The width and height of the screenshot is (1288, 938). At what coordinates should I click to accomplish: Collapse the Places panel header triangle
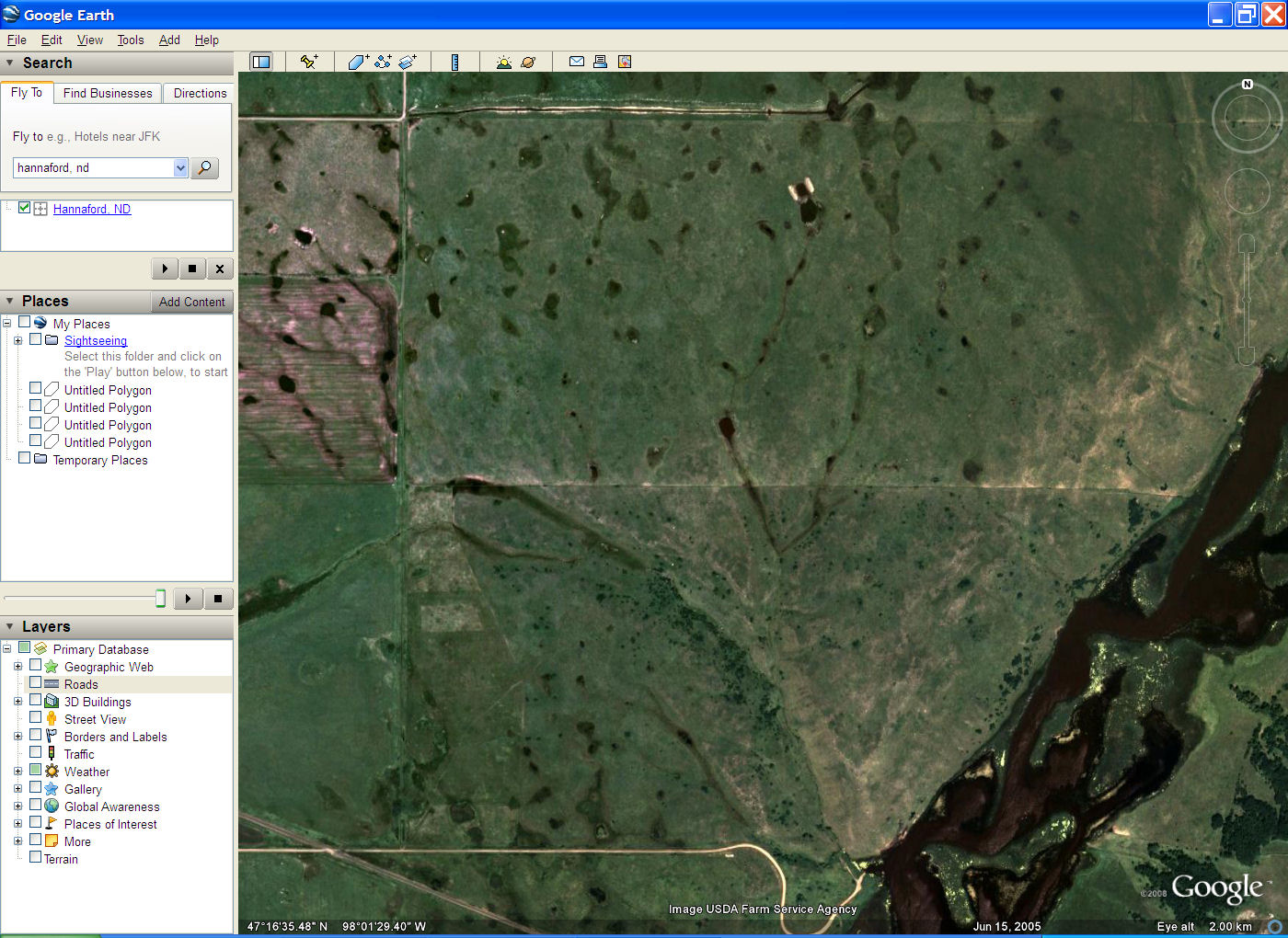(x=9, y=302)
